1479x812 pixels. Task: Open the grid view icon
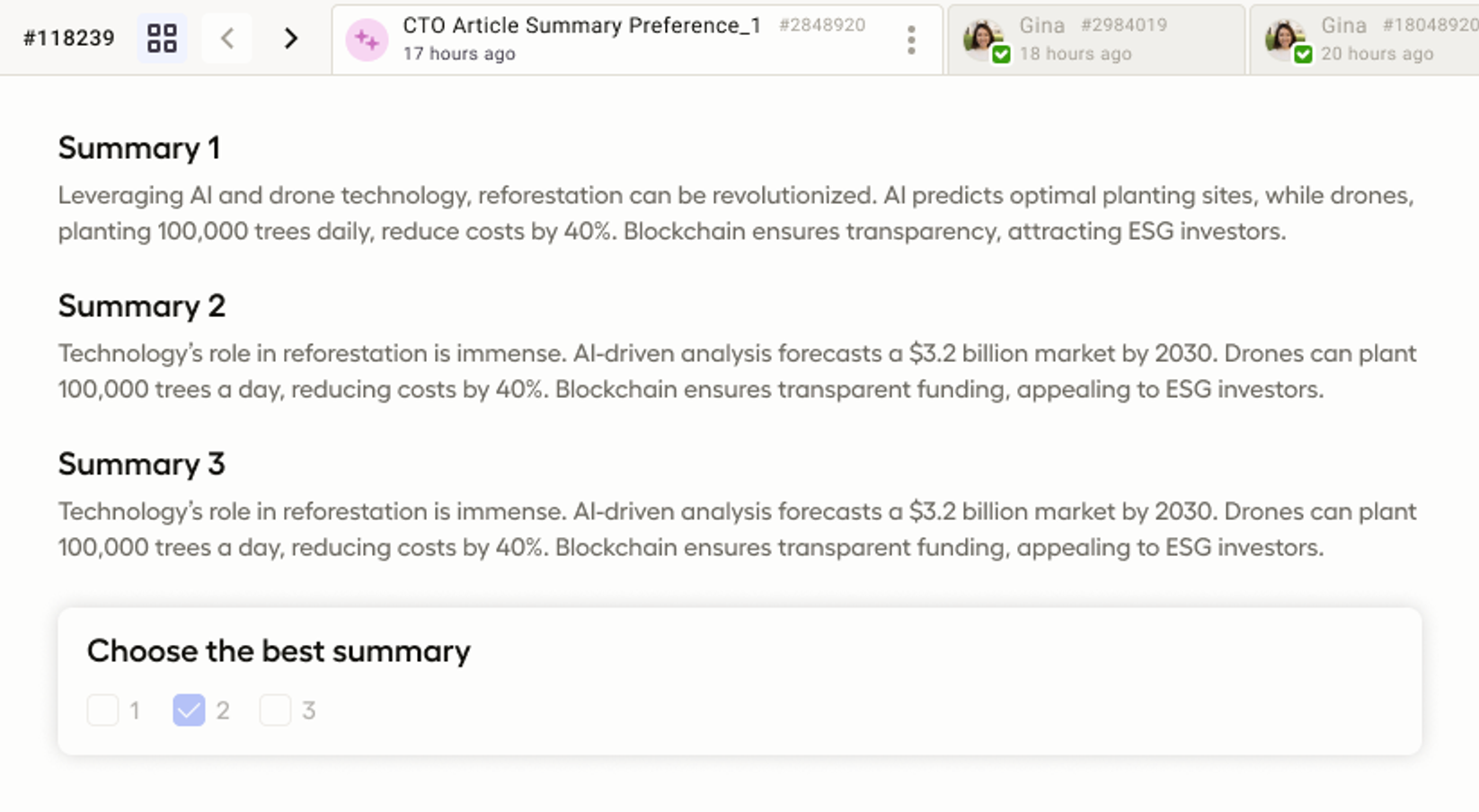click(162, 39)
